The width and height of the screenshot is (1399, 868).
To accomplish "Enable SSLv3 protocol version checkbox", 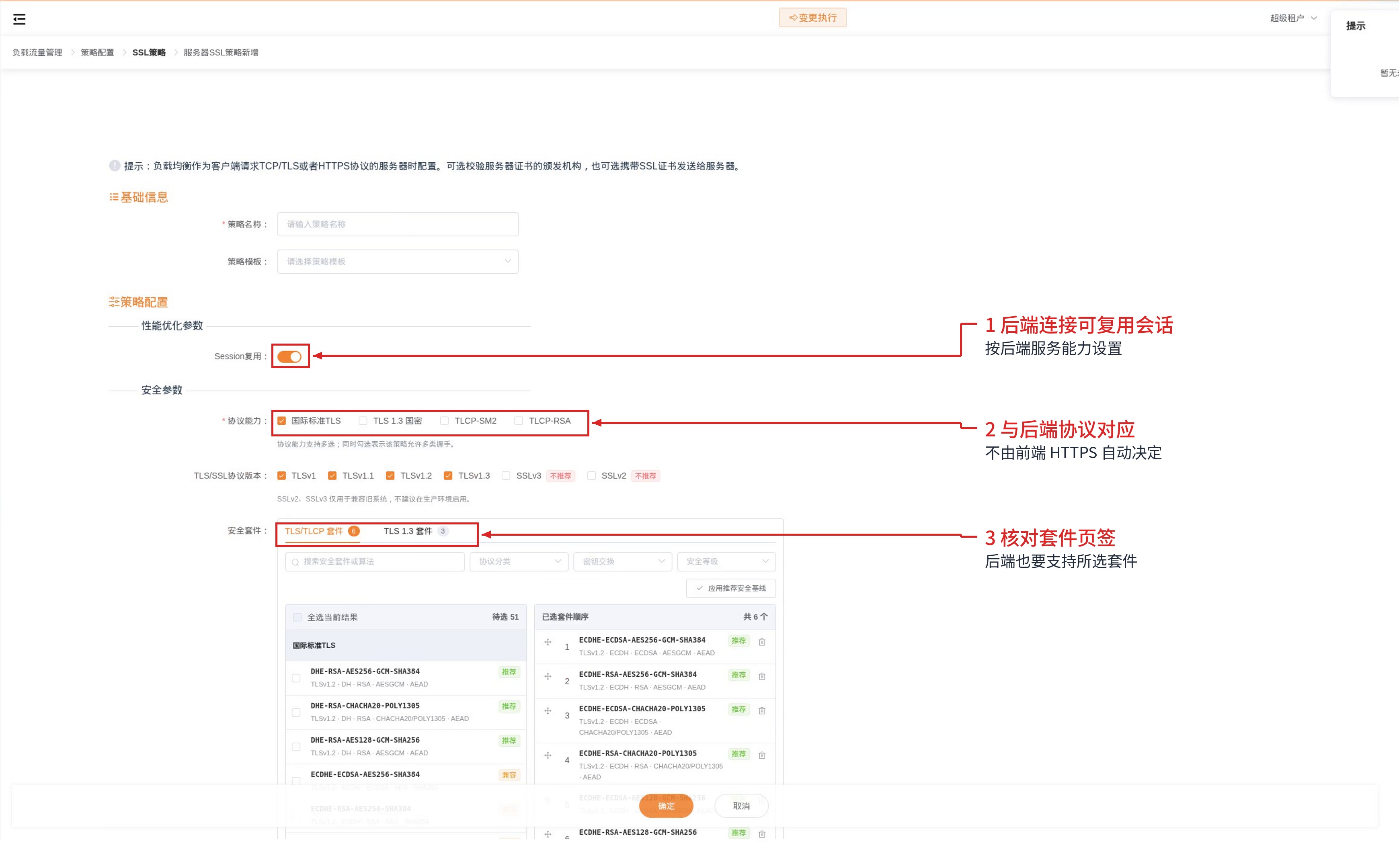I will 506,475.
